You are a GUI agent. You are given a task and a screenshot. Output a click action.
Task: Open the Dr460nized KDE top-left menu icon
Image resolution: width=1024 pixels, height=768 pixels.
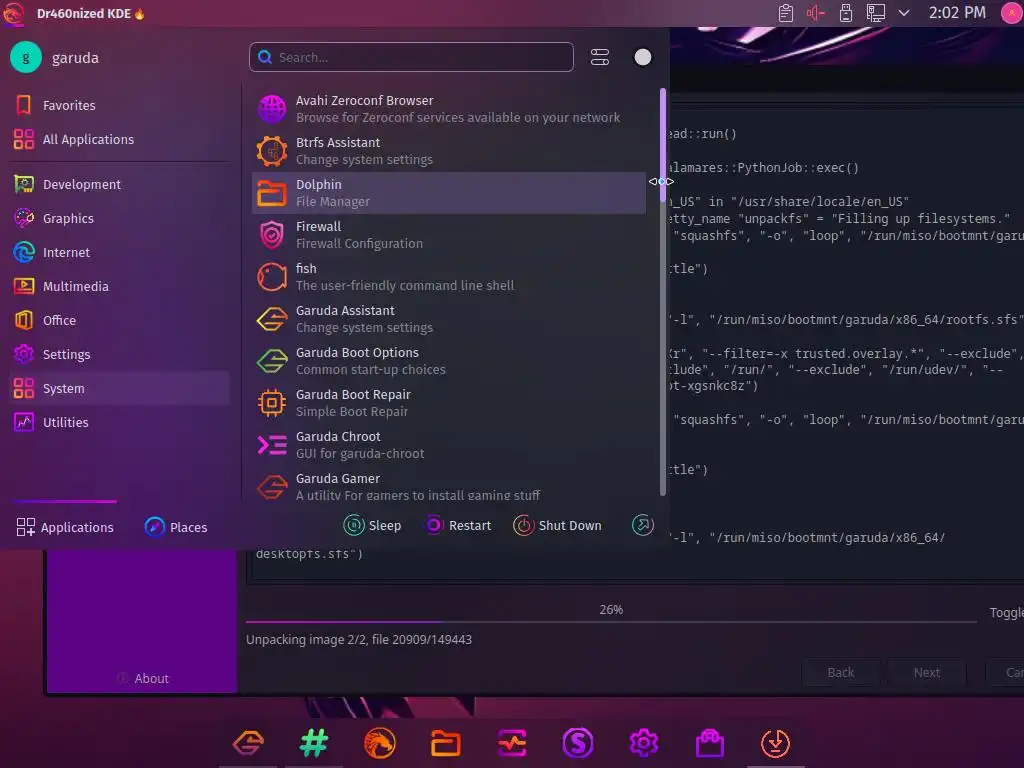coord(14,13)
